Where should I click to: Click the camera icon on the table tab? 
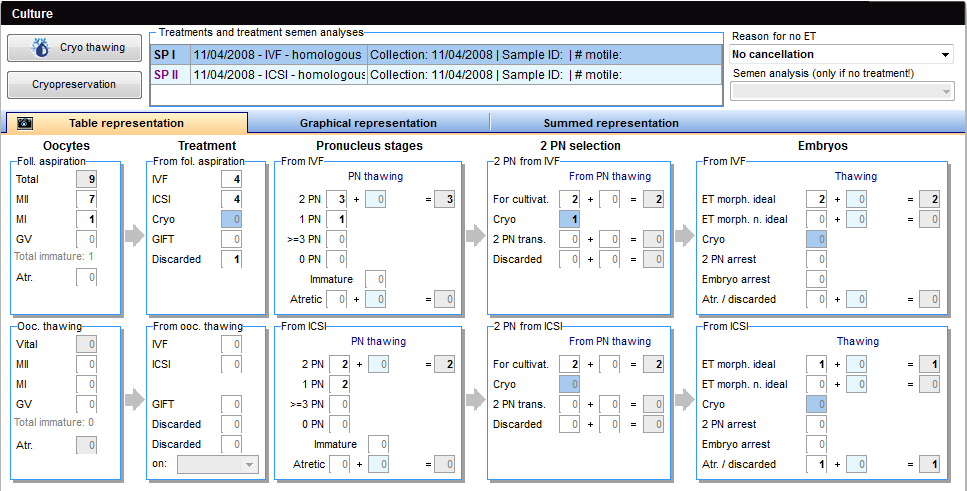[25, 123]
